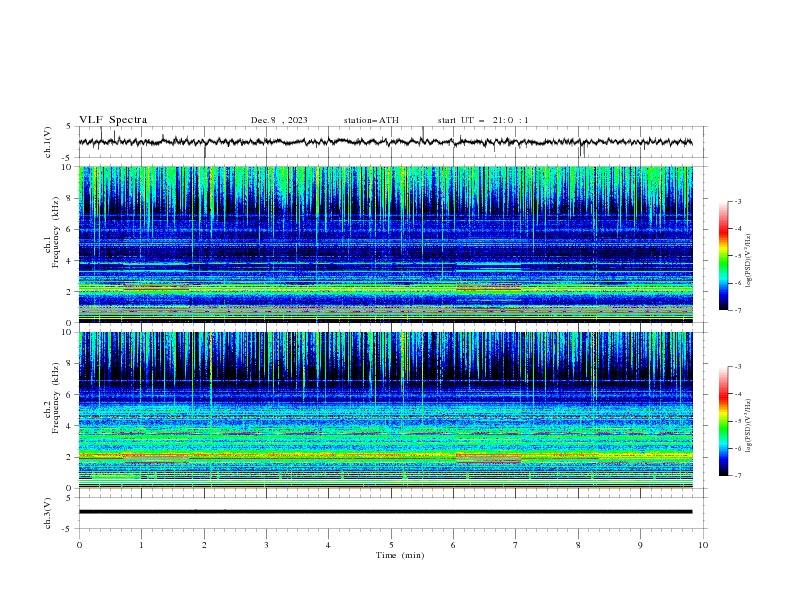This screenshot has height=612, width=792.
Task: Select the "Time (min)" x-axis label
Action: click(400, 555)
